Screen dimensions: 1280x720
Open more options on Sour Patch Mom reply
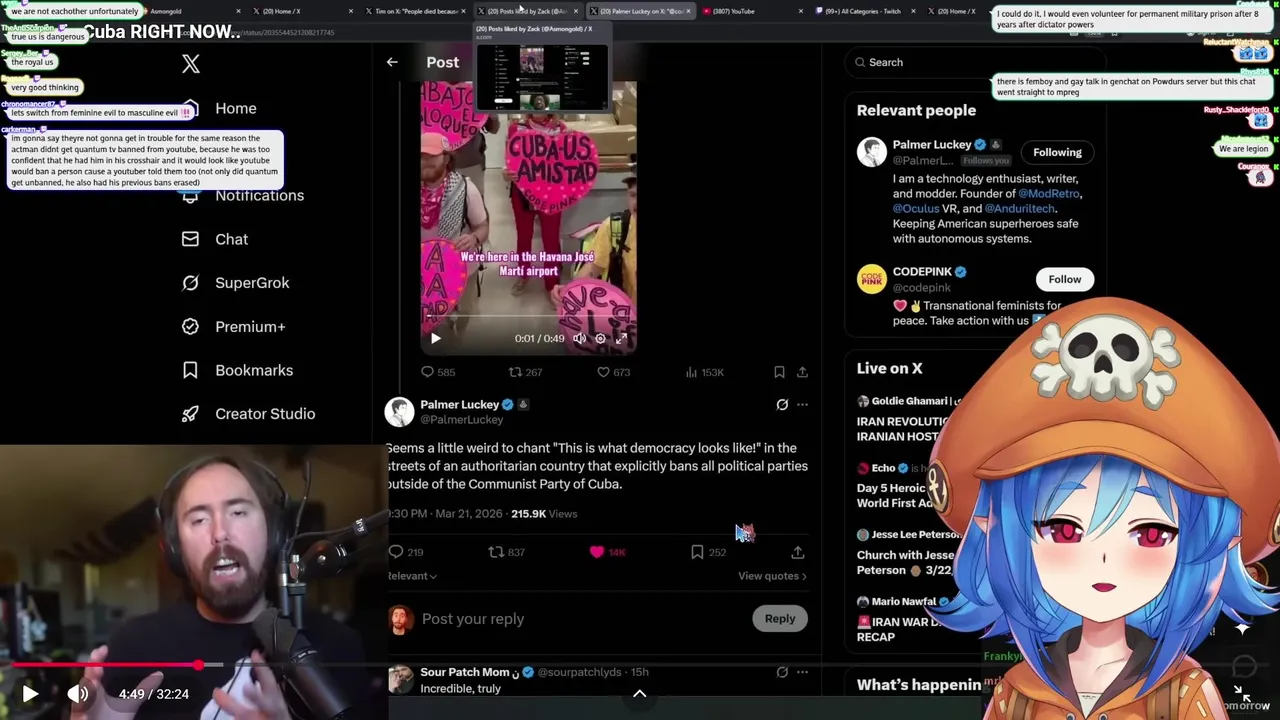tap(802, 672)
